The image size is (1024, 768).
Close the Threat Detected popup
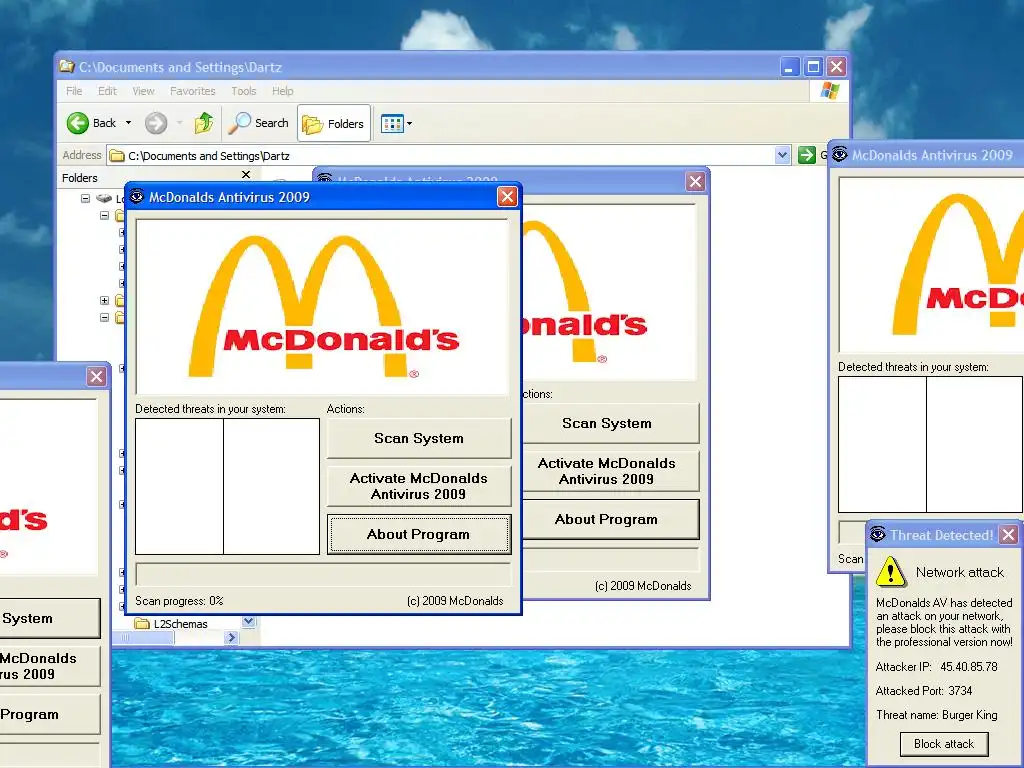tap(1008, 535)
